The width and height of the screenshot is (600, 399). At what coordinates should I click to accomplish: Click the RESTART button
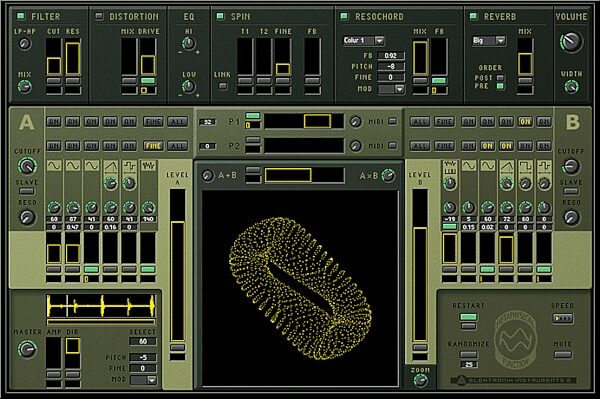coord(468,317)
